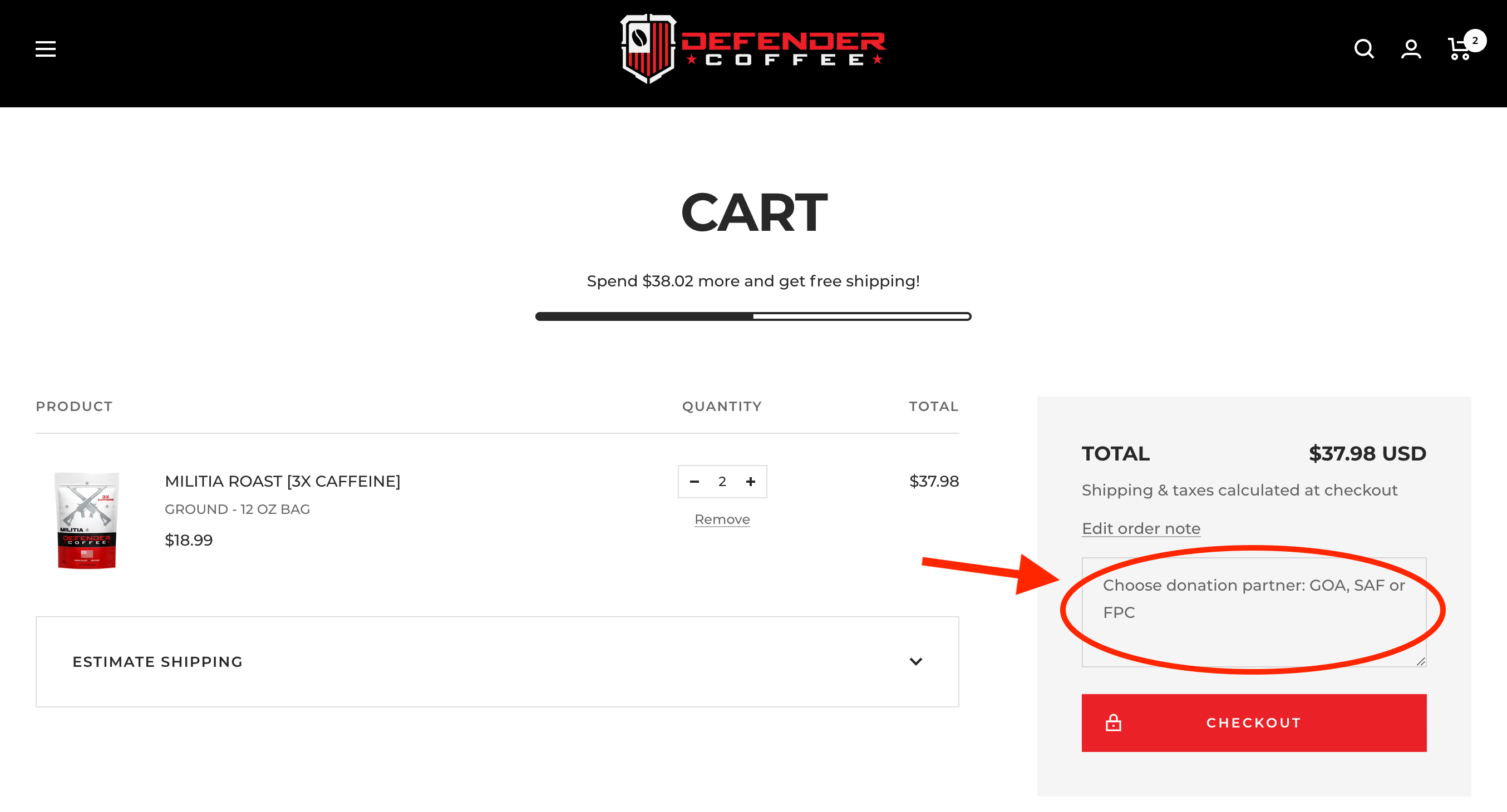1507x812 pixels.
Task: Click the Estimate Shipping chevron arrow
Action: [915, 662]
